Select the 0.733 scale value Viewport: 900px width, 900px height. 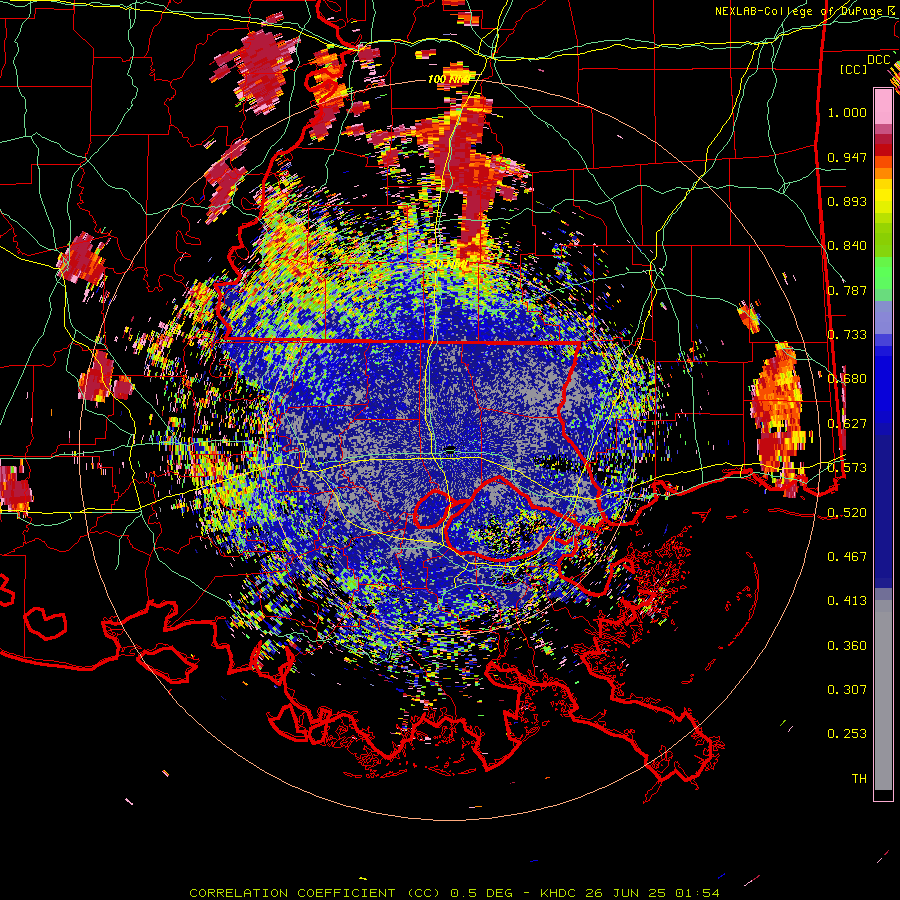(847, 335)
